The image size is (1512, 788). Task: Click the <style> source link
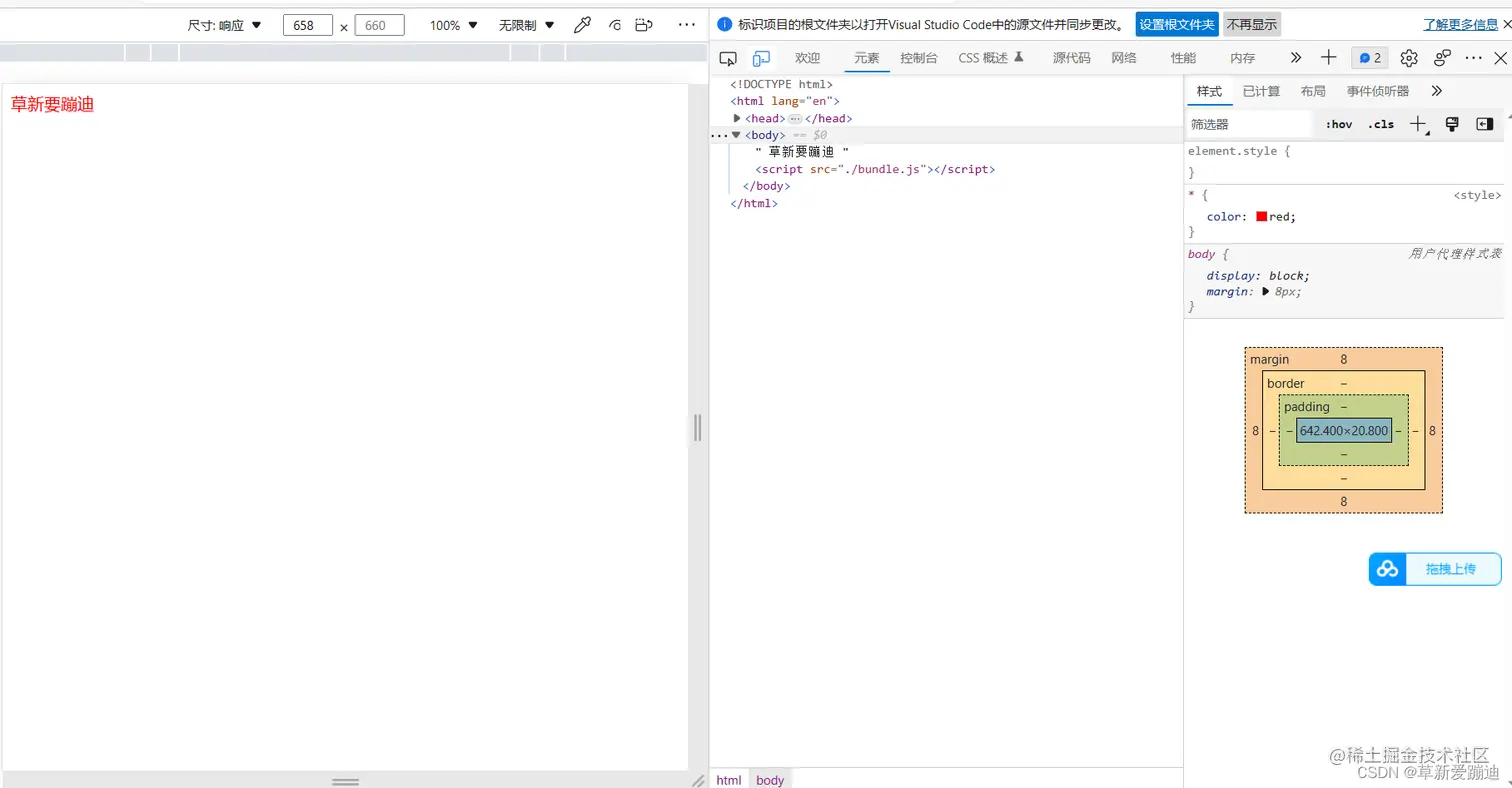1477,195
